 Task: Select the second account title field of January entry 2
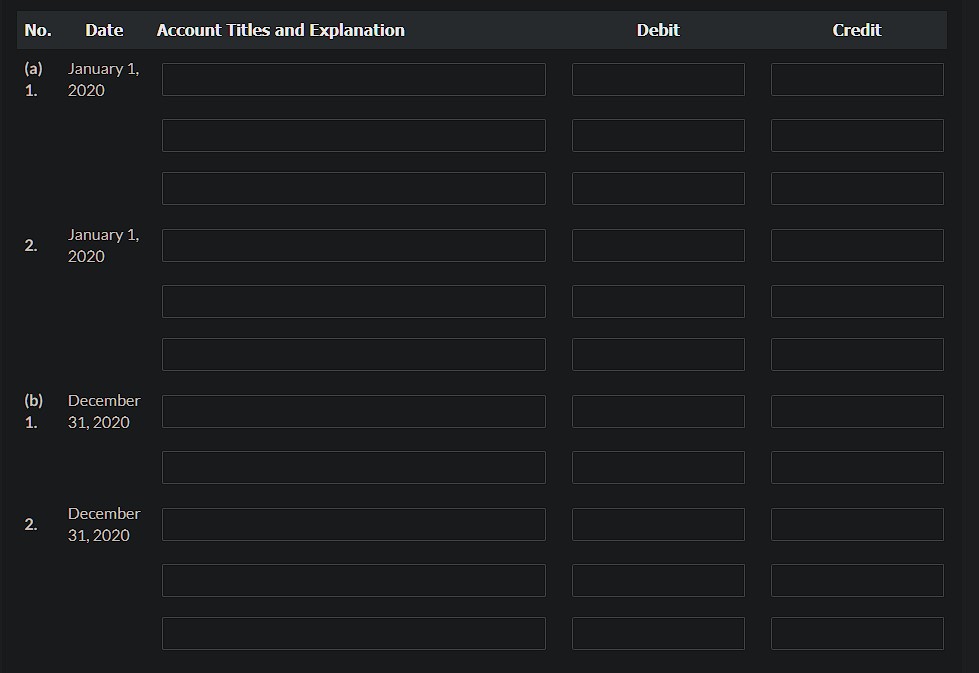pos(353,302)
